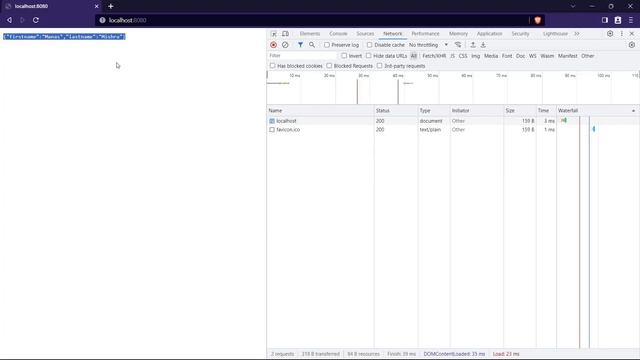Open DevTools settings gear

coord(610,34)
